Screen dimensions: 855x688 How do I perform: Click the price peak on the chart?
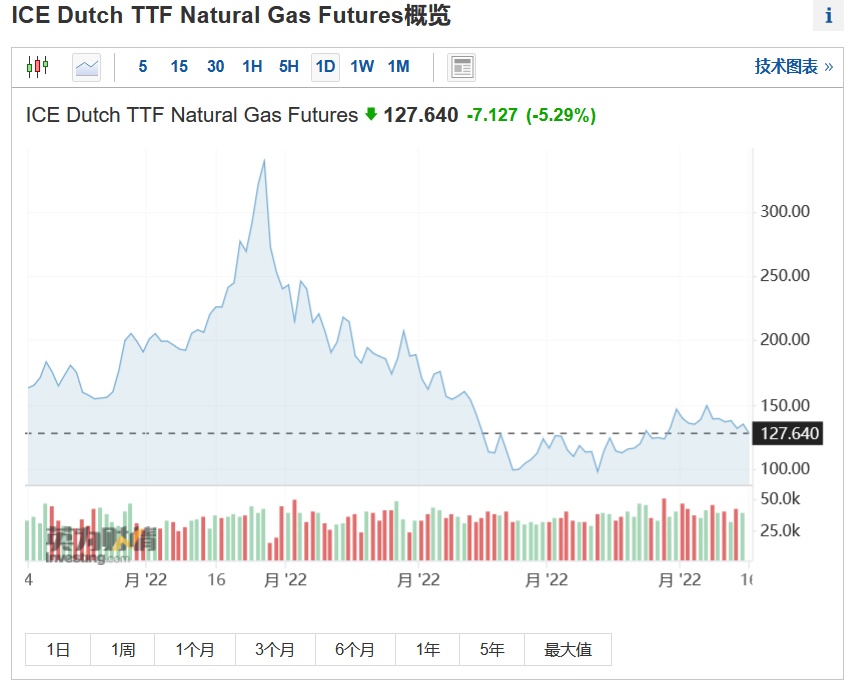click(264, 160)
